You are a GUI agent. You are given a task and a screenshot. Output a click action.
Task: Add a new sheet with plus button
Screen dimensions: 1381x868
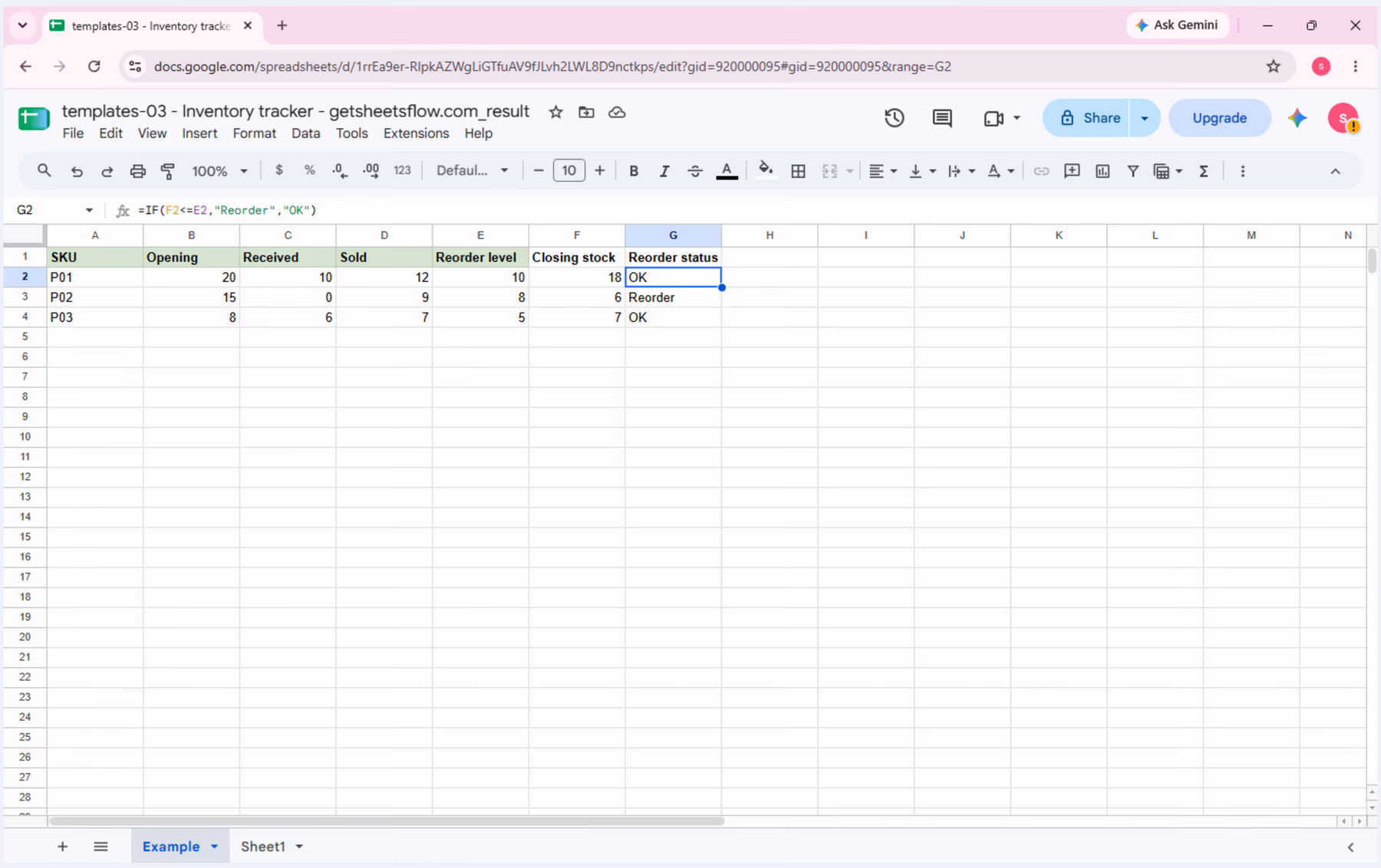coord(62,847)
